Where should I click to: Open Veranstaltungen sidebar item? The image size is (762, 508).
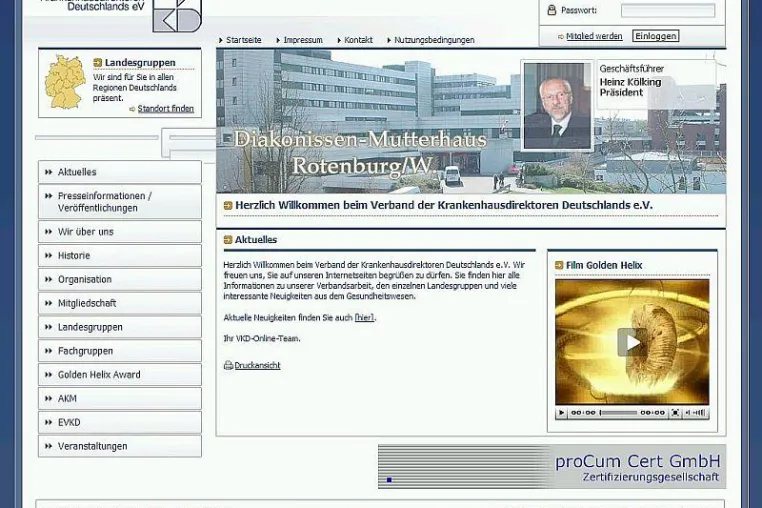click(120, 446)
